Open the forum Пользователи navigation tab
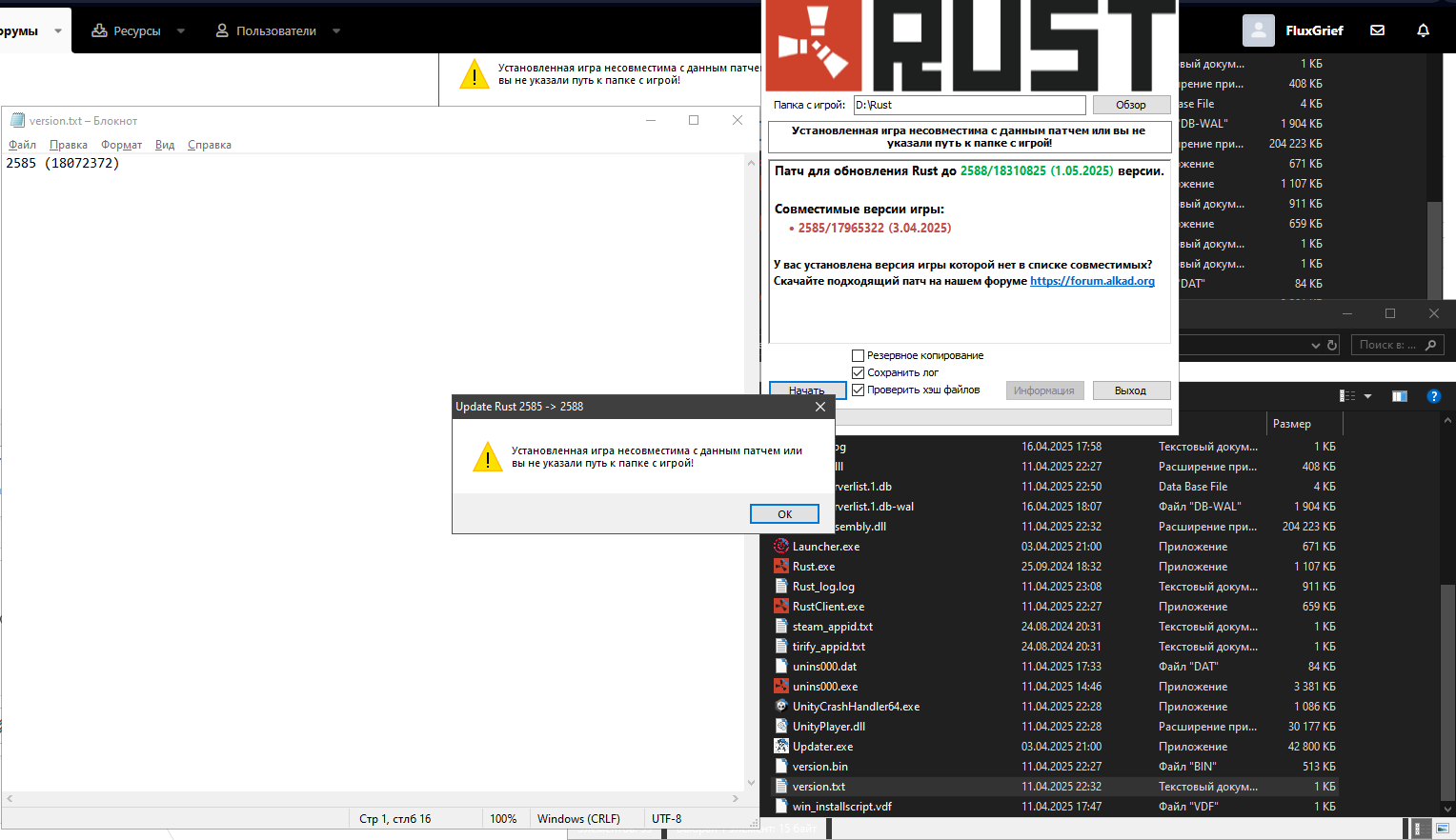Screen dimensions: 1456x840 266,30
